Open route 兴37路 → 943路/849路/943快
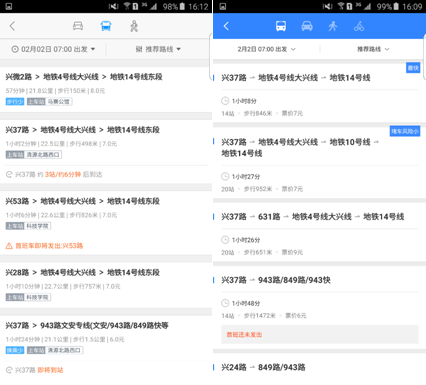This screenshot has height=385, width=426. point(319,307)
